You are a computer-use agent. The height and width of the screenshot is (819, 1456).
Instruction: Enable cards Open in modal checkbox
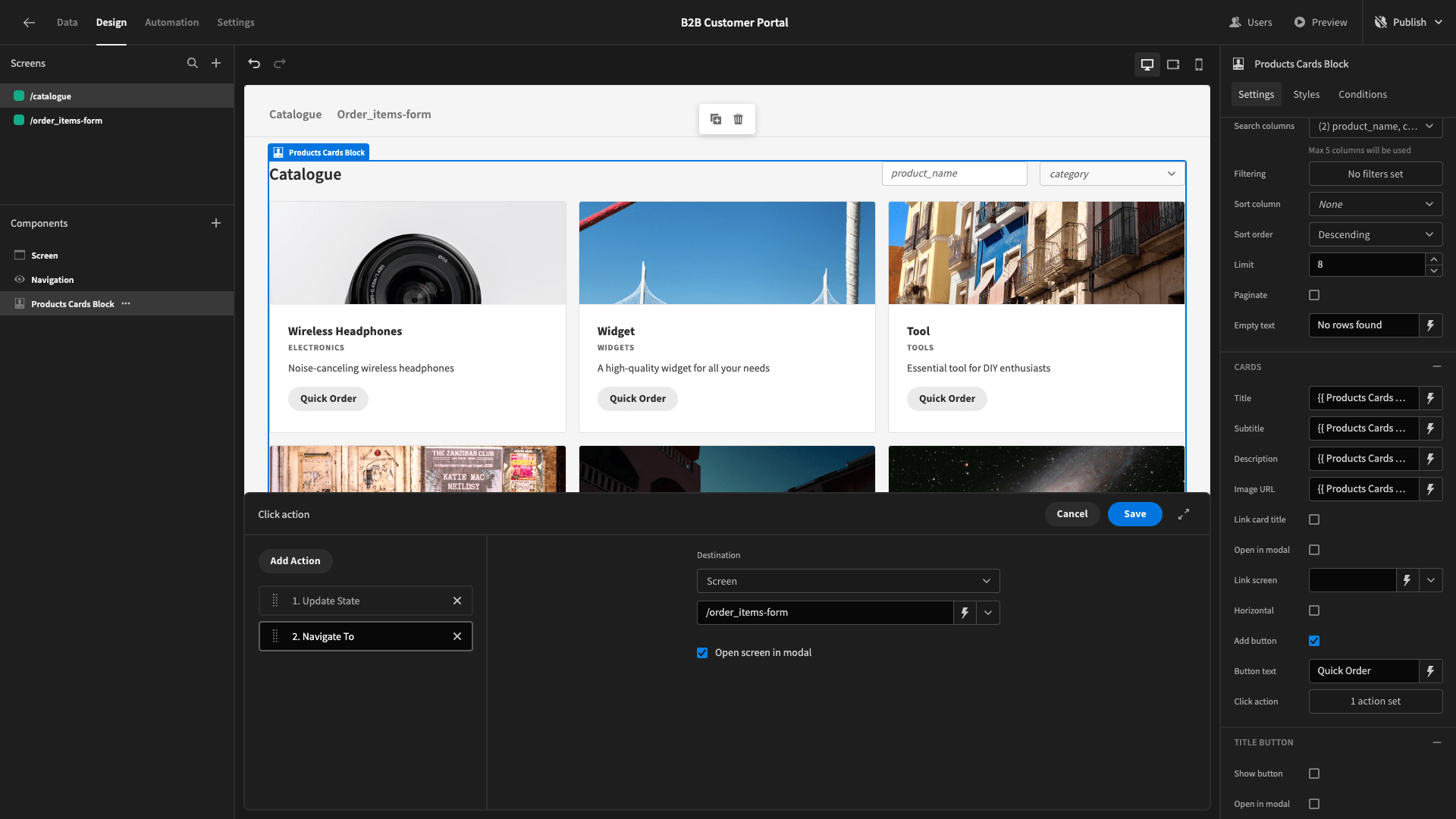(x=1314, y=550)
